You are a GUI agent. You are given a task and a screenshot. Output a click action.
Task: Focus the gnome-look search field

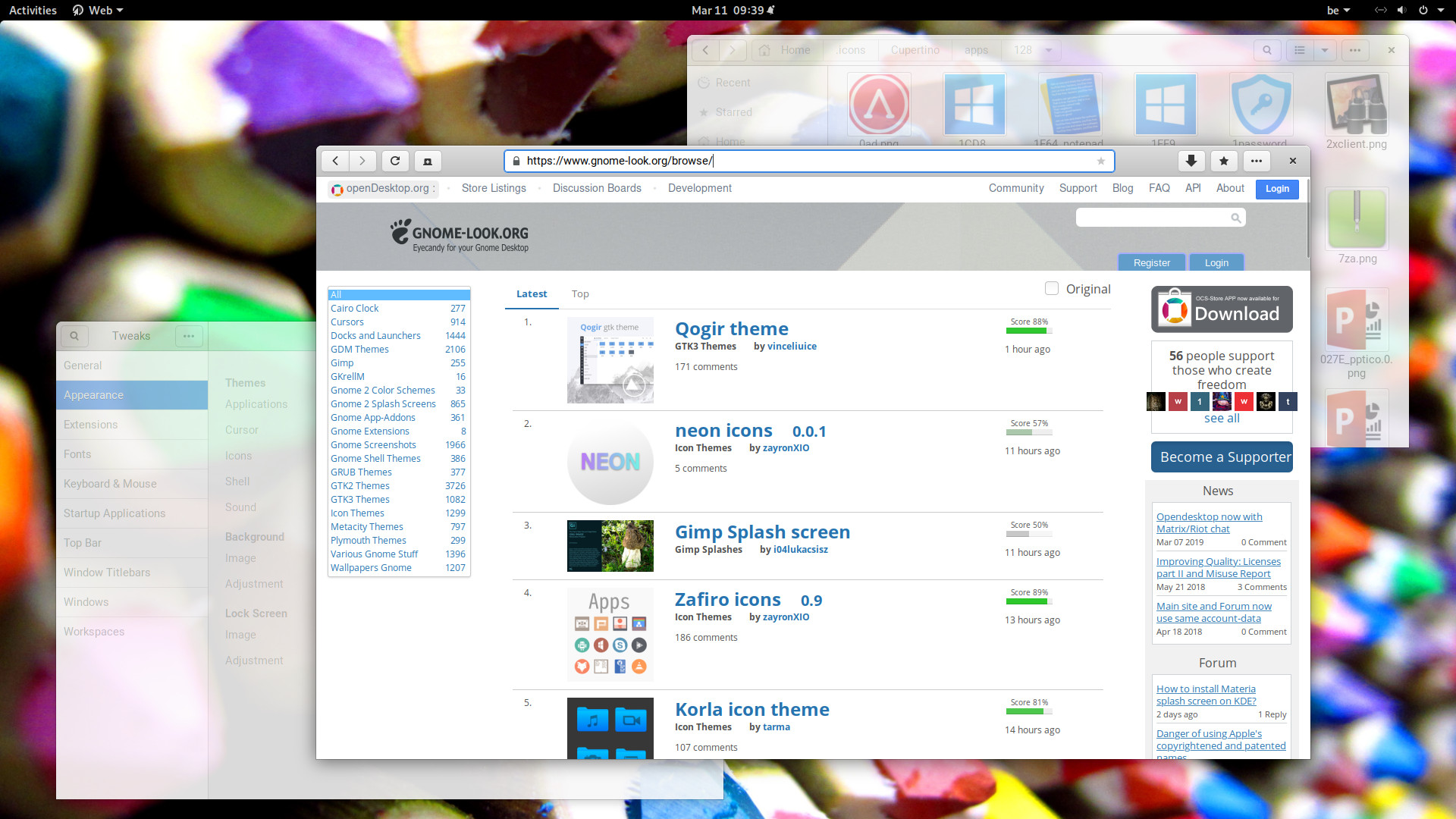click(x=1160, y=218)
